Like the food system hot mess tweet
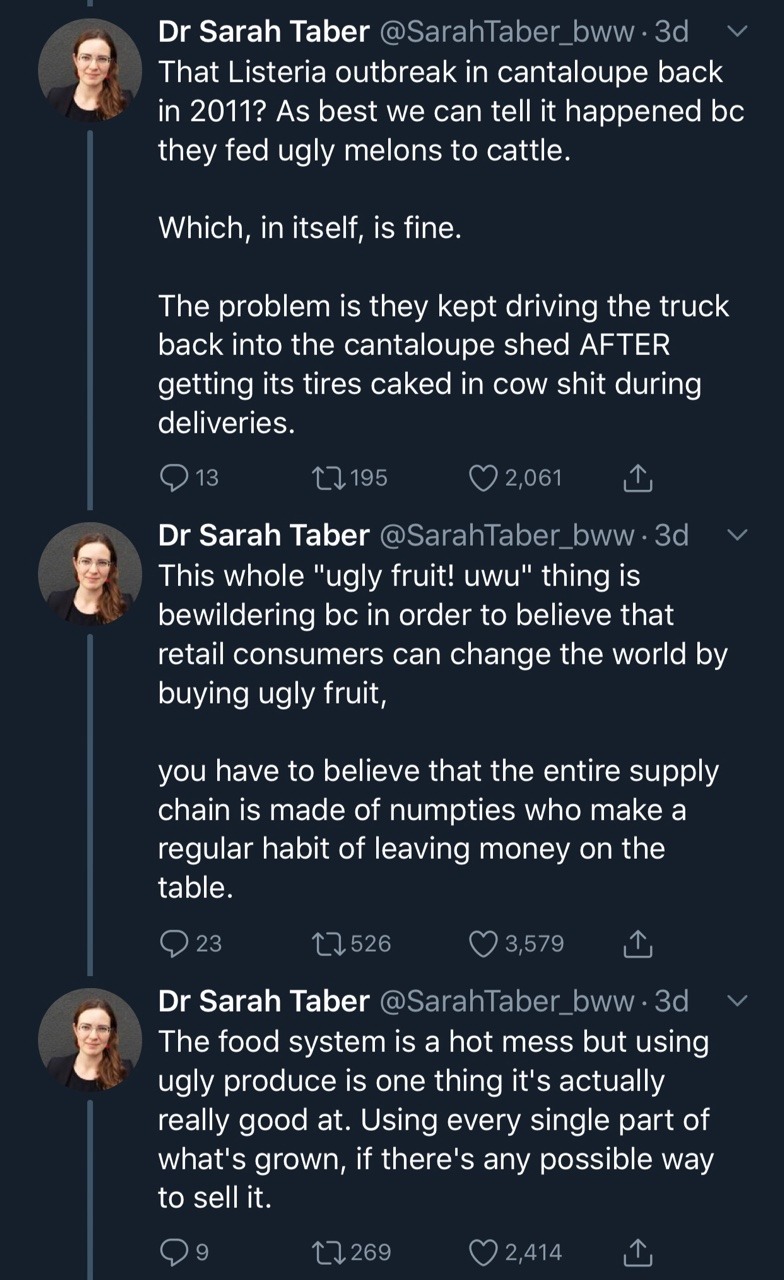The height and width of the screenshot is (1280, 784). point(484,1251)
